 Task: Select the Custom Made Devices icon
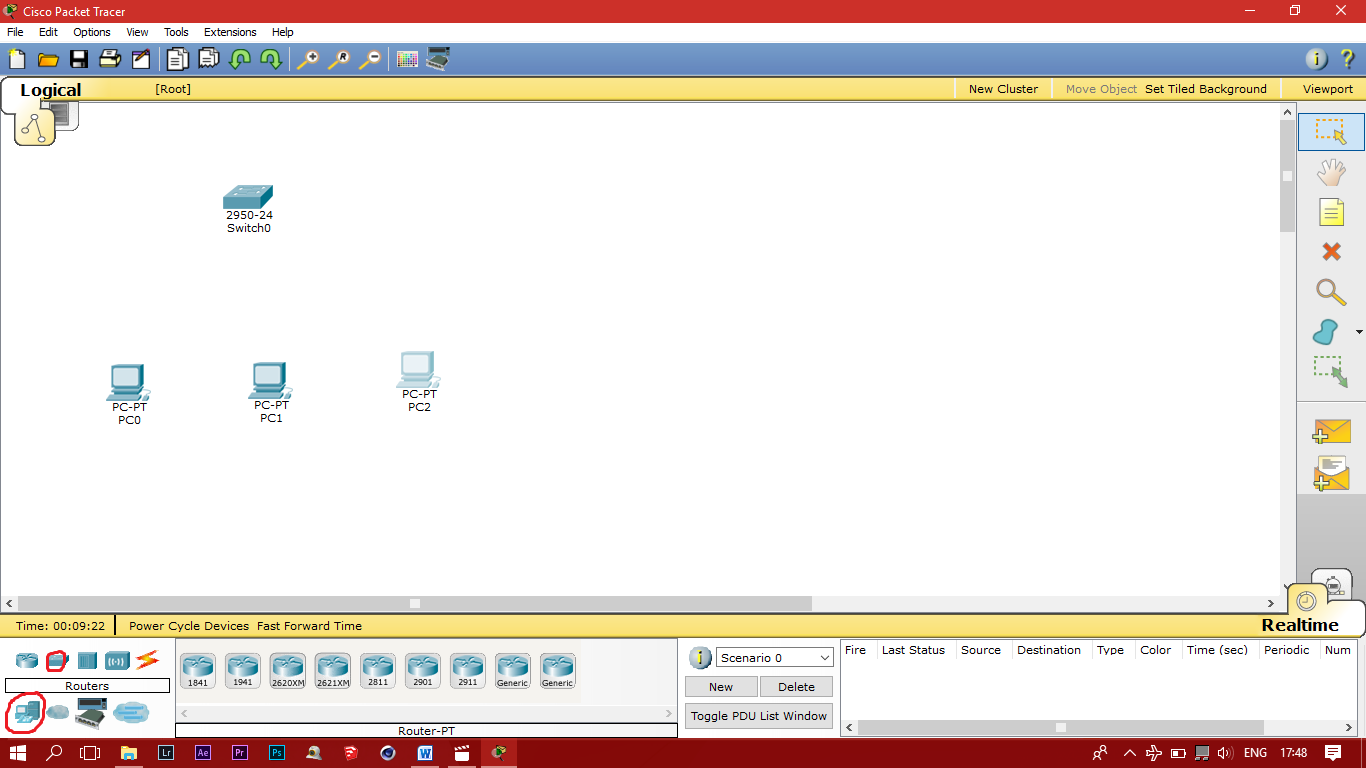coord(92,712)
